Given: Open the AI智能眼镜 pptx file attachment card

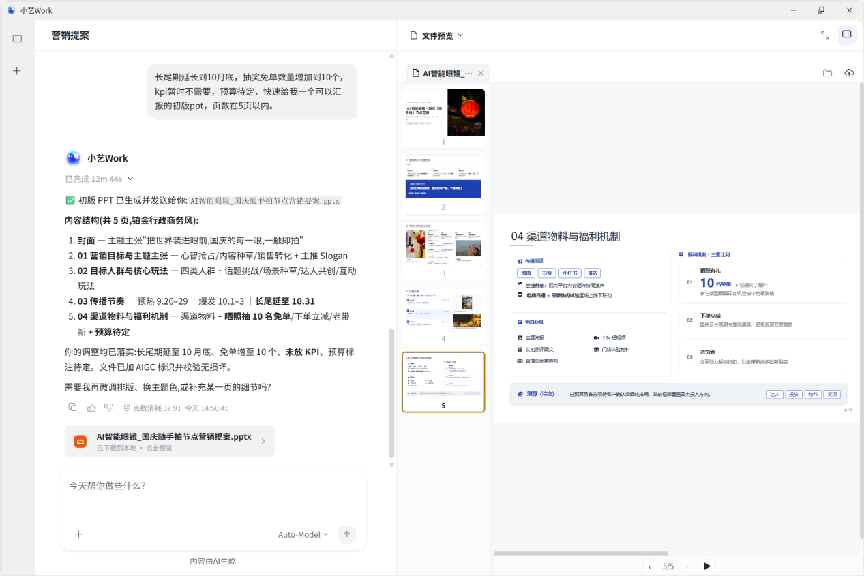Looking at the screenshot, I should 170,441.
